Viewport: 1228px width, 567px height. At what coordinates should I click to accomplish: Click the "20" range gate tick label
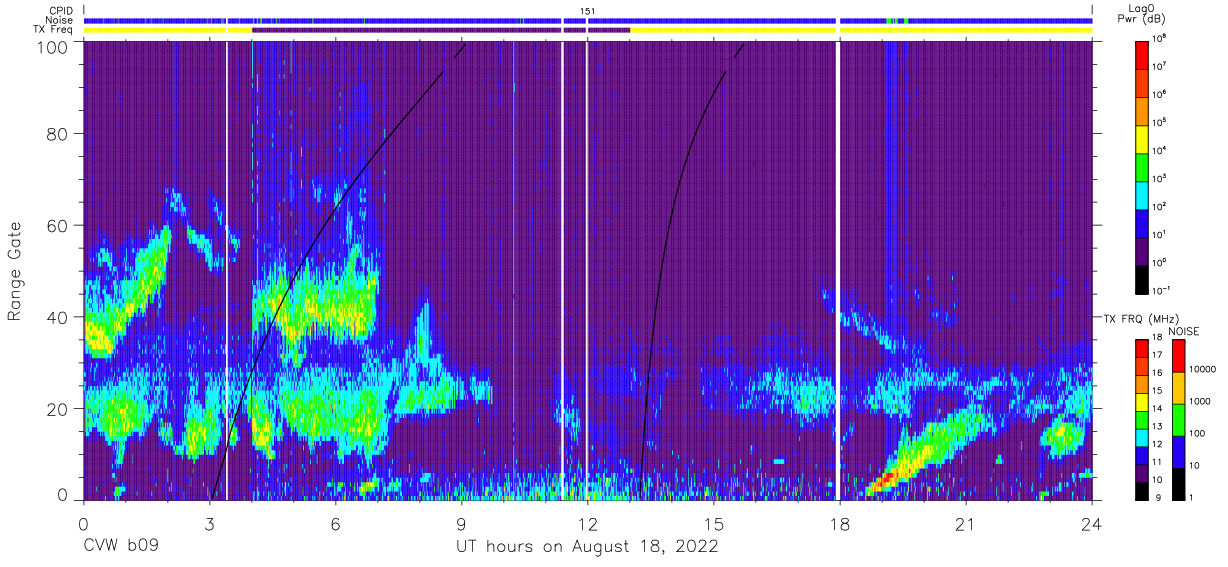[x=57, y=408]
